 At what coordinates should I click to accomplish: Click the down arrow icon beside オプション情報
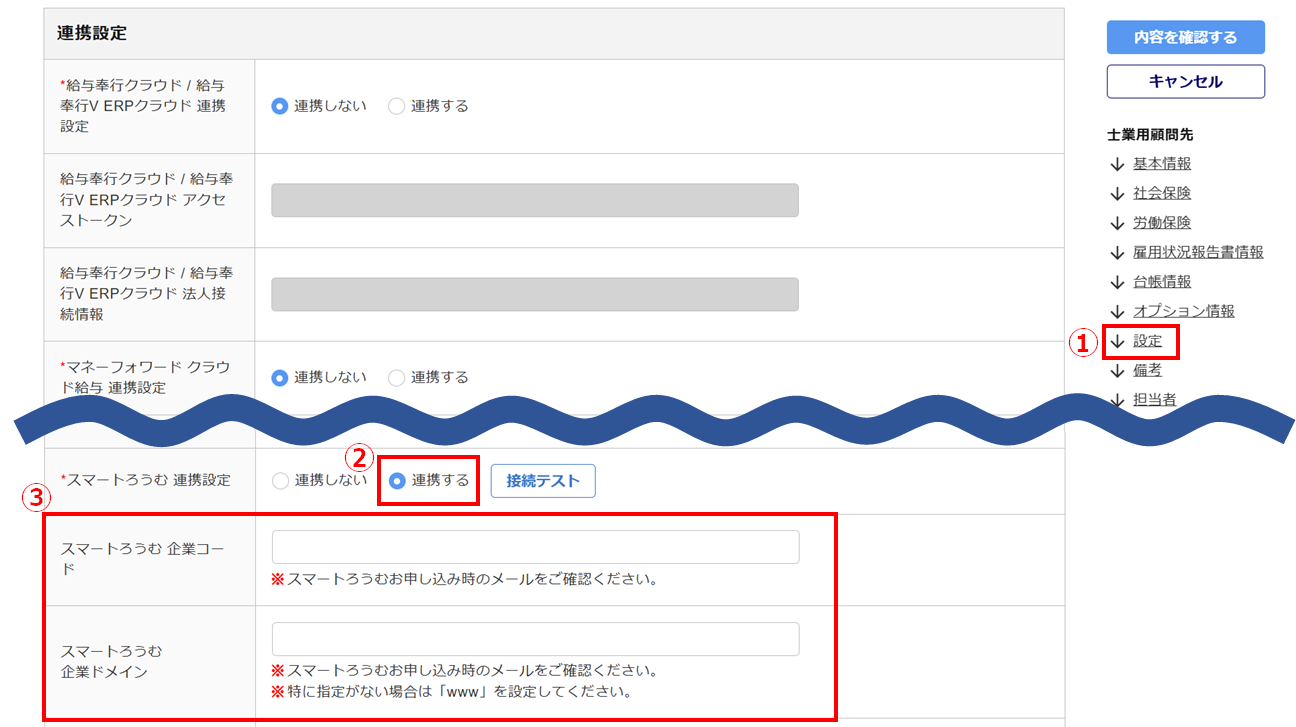pos(1117,311)
